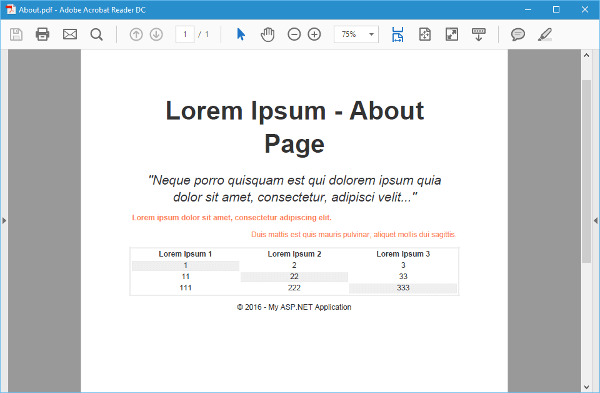Click table cell '33'
The height and width of the screenshot is (393, 600).
point(403,276)
